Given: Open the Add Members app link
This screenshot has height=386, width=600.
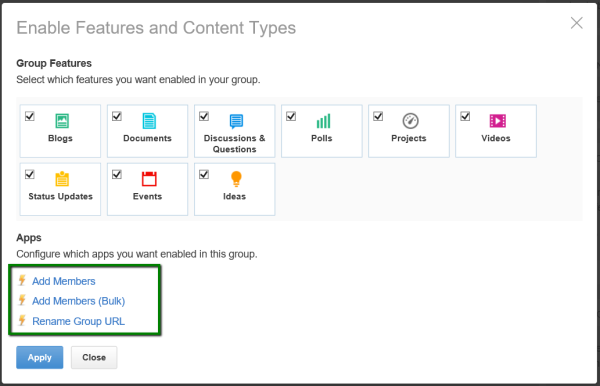Looking at the screenshot, I should pyautogui.click(x=64, y=281).
